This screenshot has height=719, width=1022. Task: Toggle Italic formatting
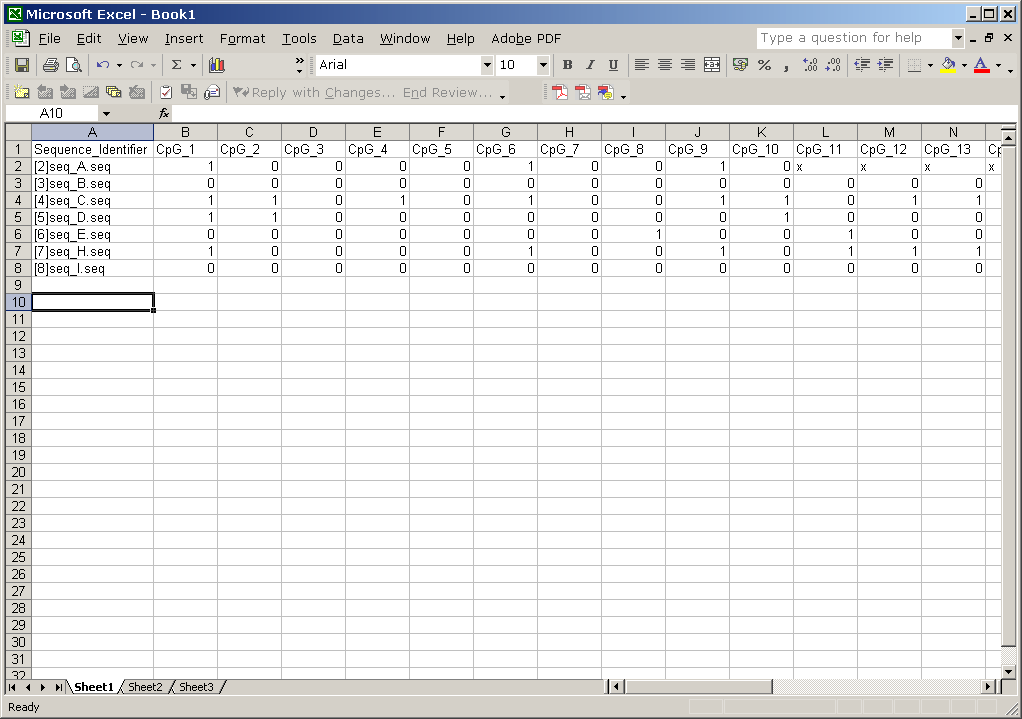590,65
